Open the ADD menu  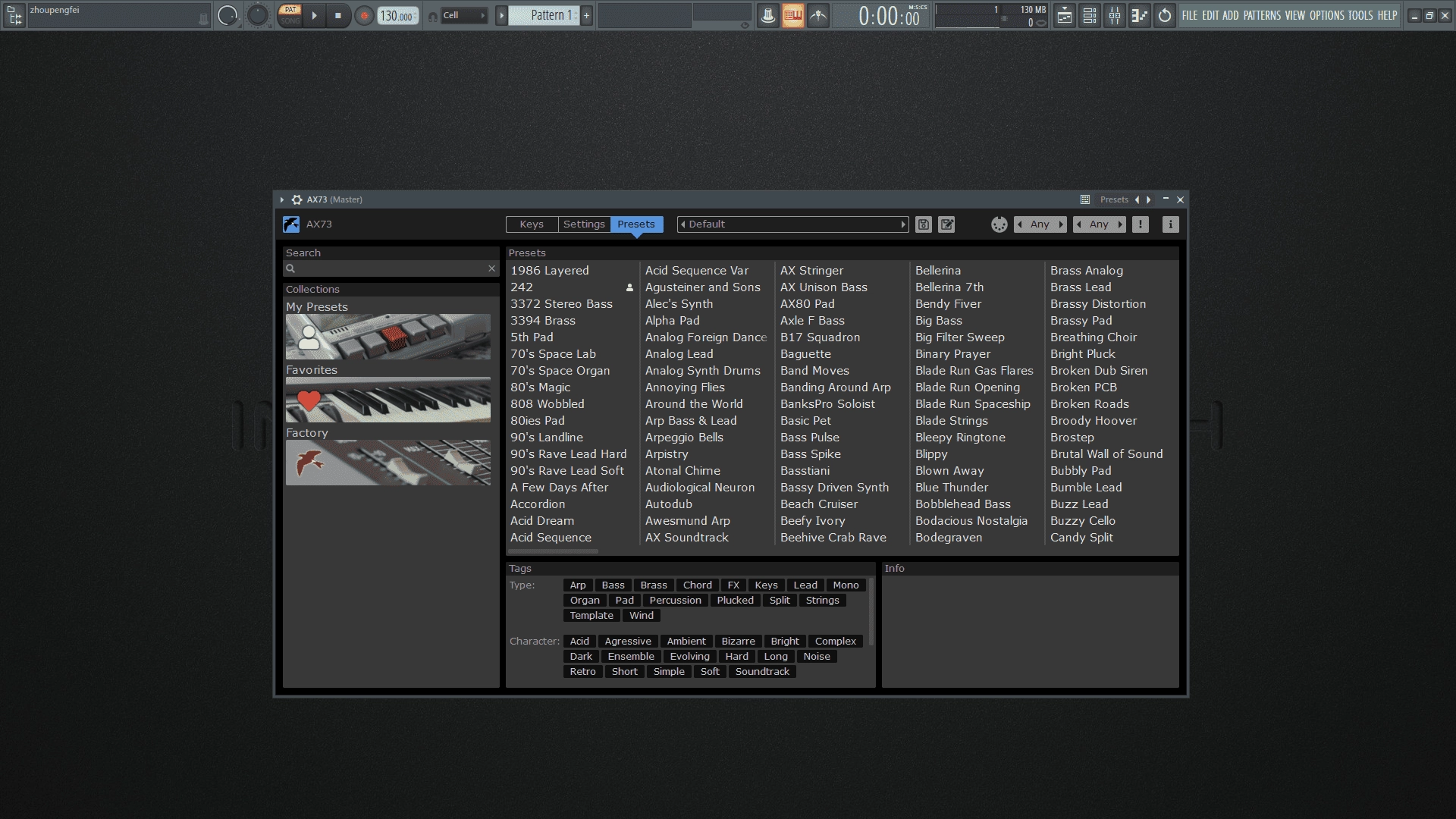pyautogui.click(x=1230, y=15)
